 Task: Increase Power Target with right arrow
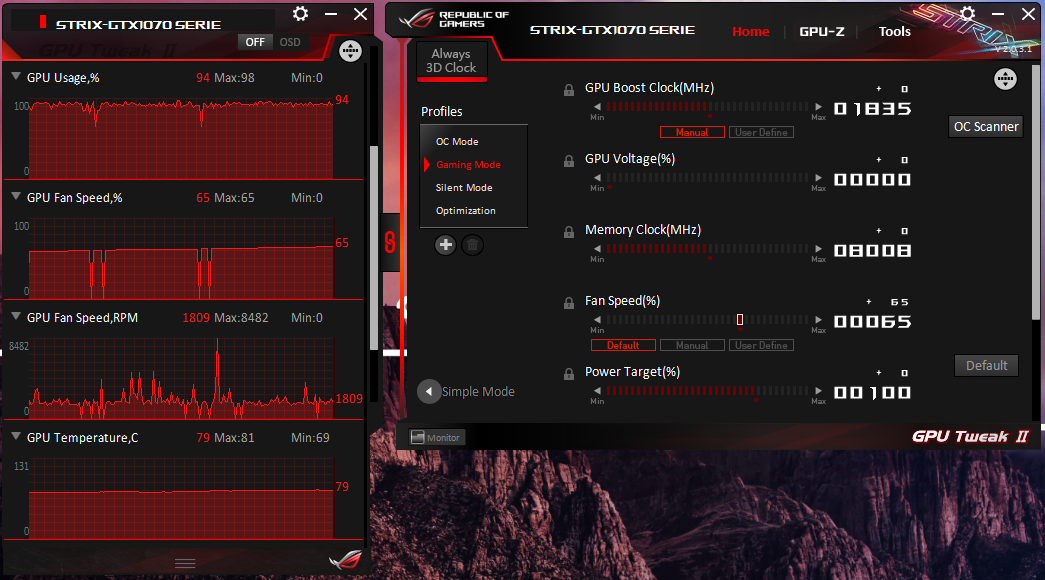pyautogui.click(x=818, y=391)
